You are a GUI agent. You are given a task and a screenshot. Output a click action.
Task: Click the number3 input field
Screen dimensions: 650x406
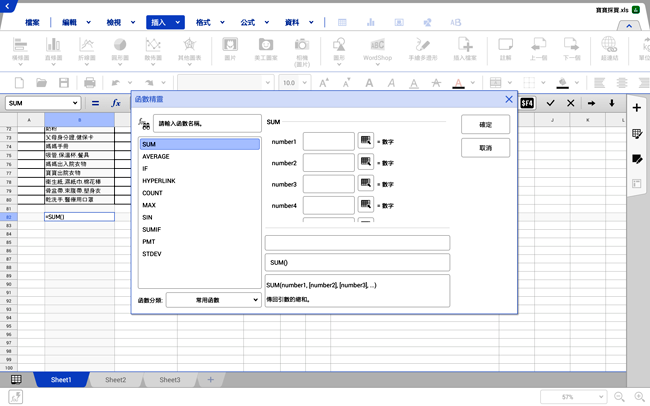tap(329, 184)
